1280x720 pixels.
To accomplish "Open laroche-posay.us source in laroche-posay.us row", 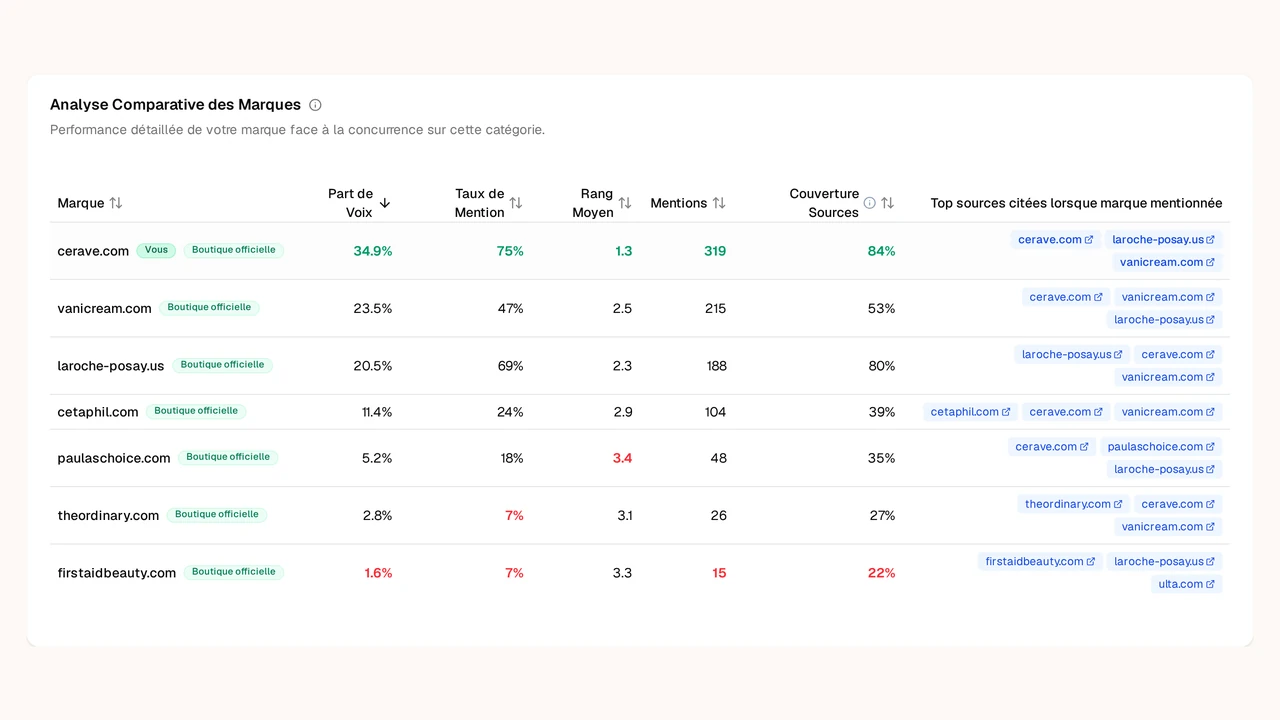I will point(1072,354).
